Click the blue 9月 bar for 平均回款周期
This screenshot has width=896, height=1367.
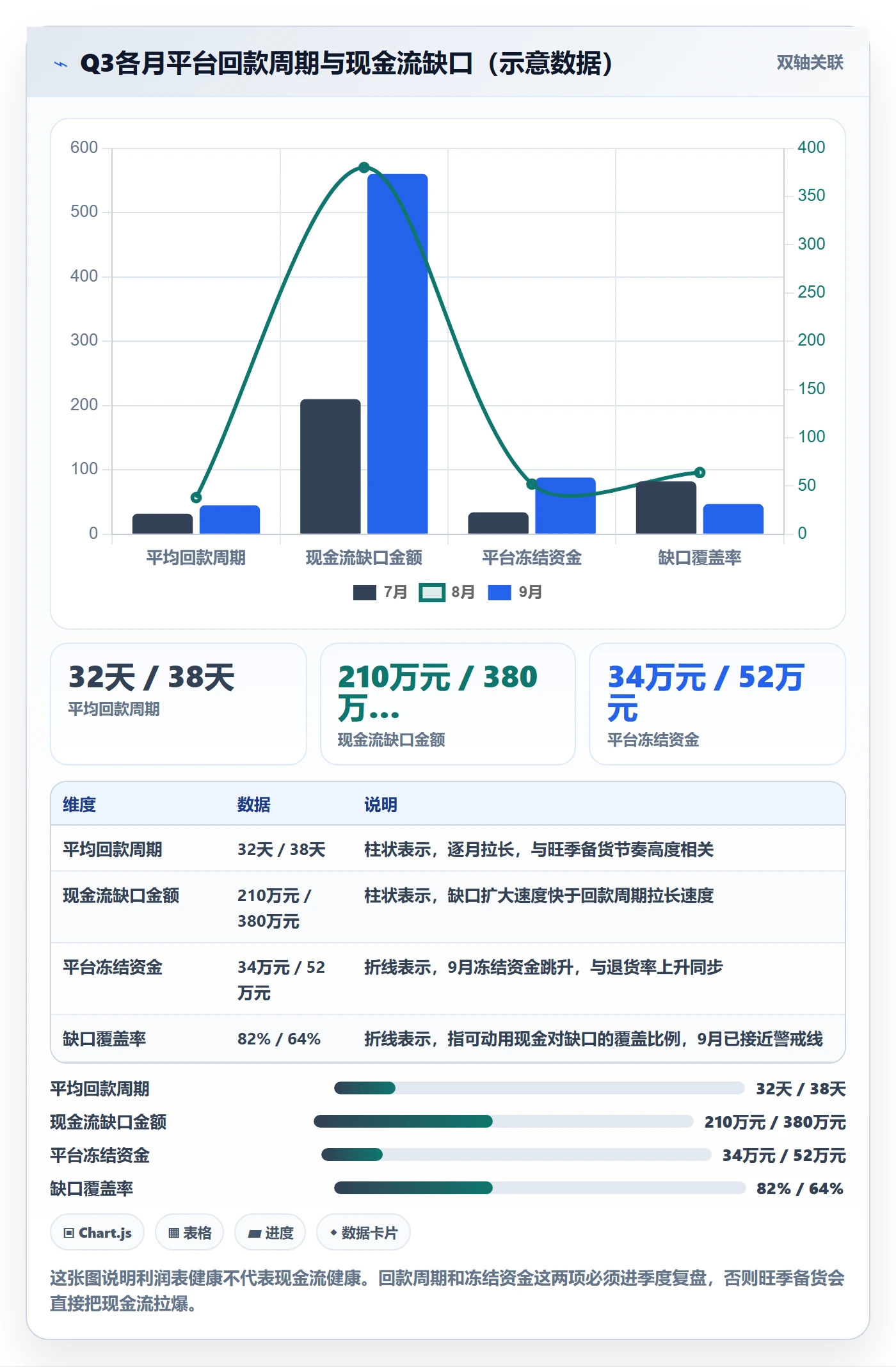click(x=229, y=519)
